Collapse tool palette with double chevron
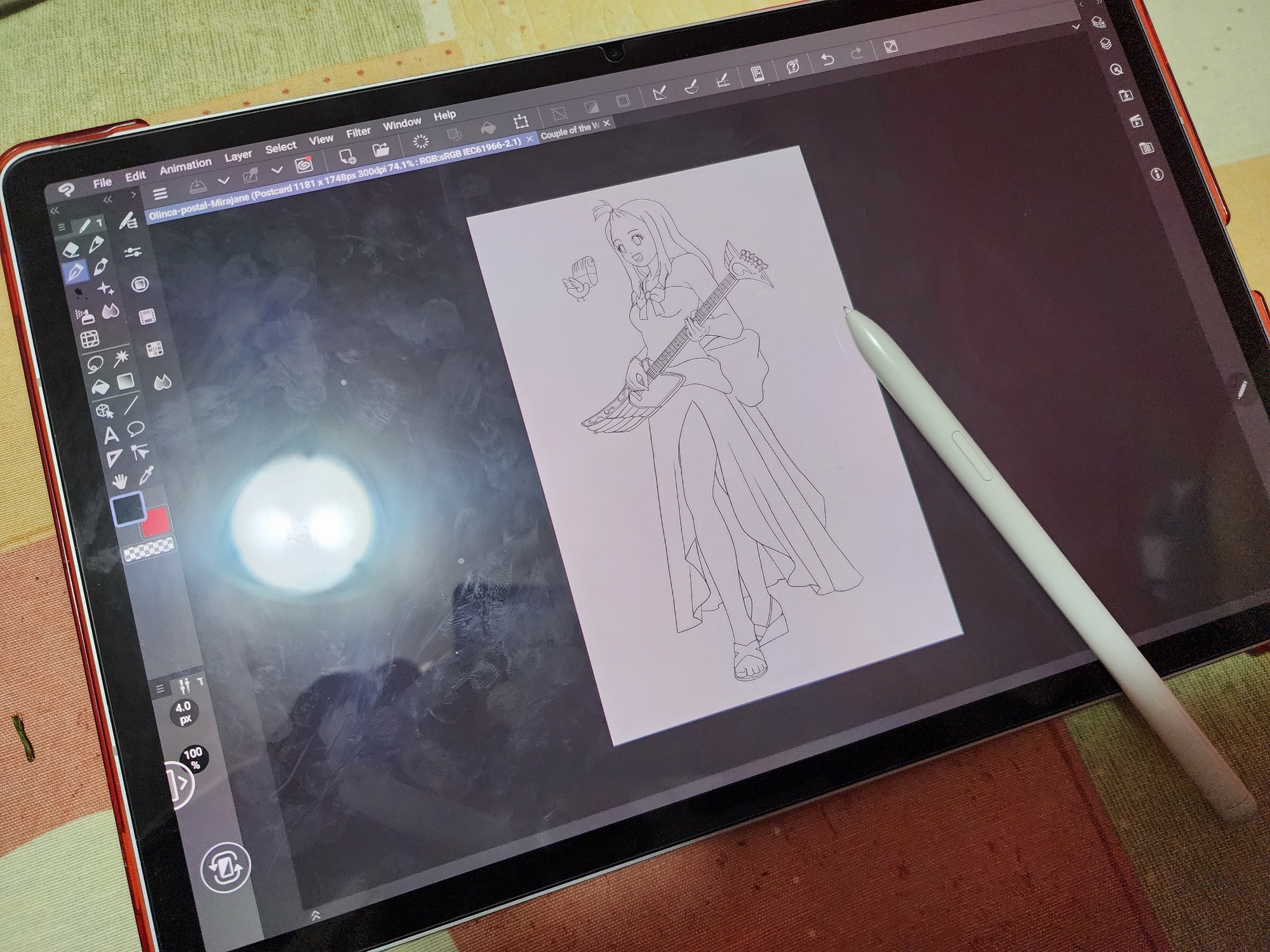This screenshot has height=952, width=1270. (x=55, y=210)
